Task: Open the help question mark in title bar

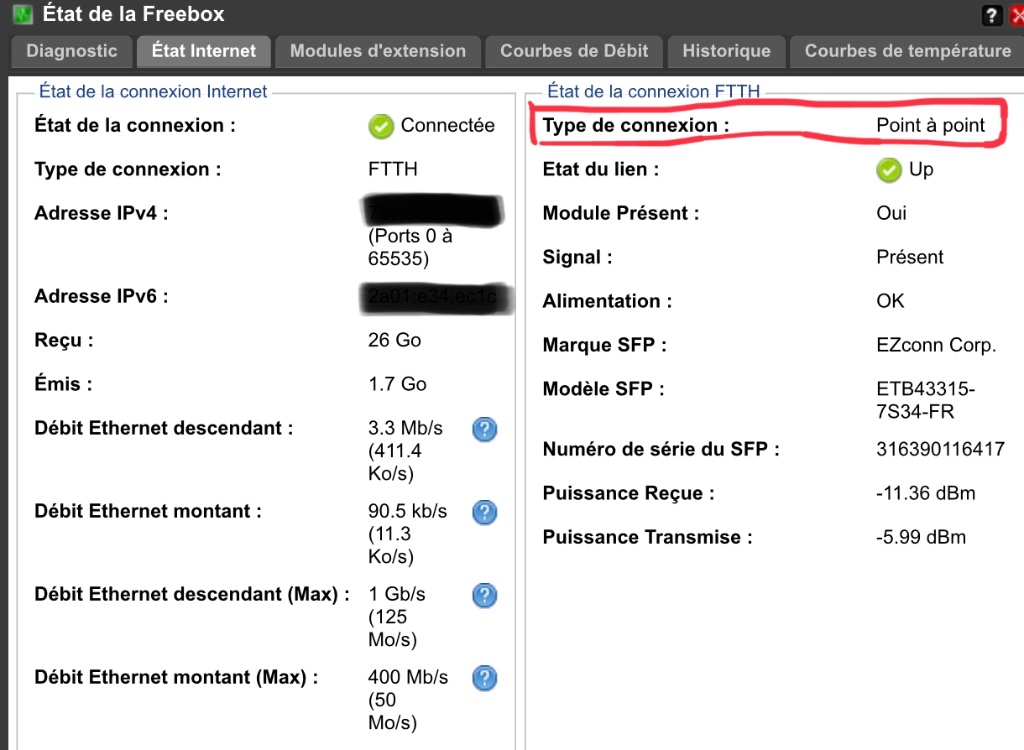Action: [x=992, y=14]
